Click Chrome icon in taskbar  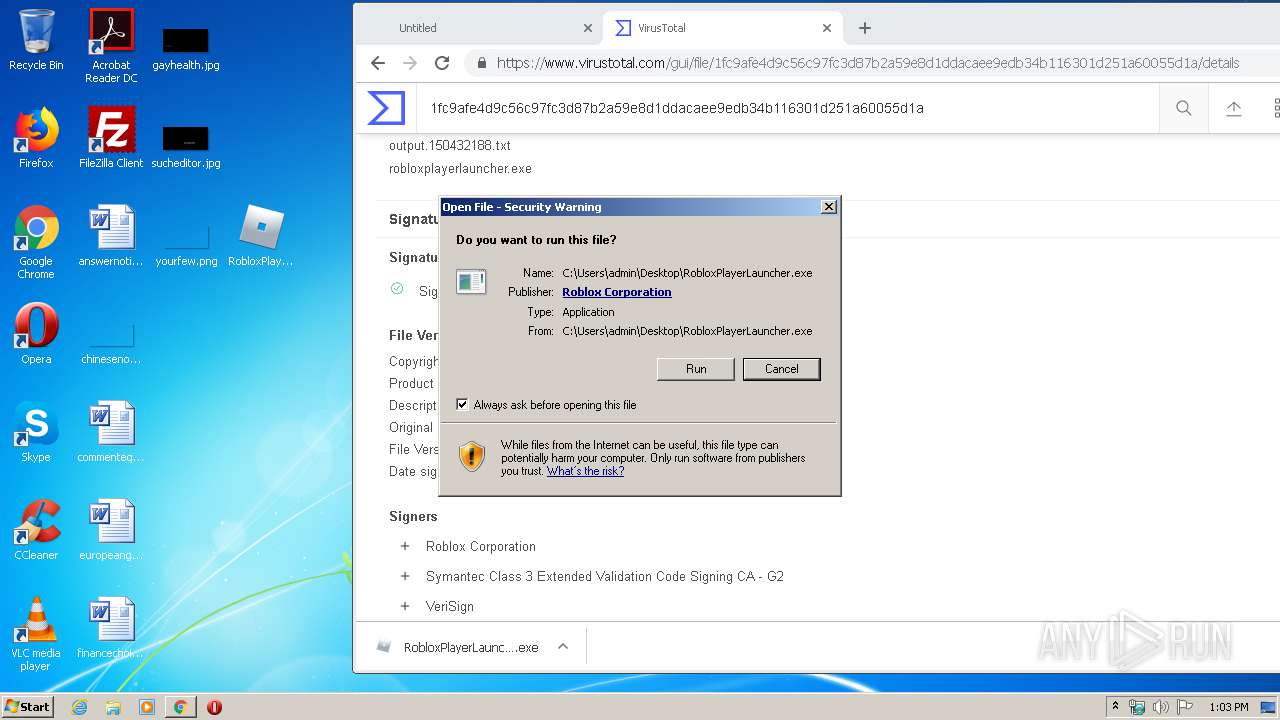(180, 707)
